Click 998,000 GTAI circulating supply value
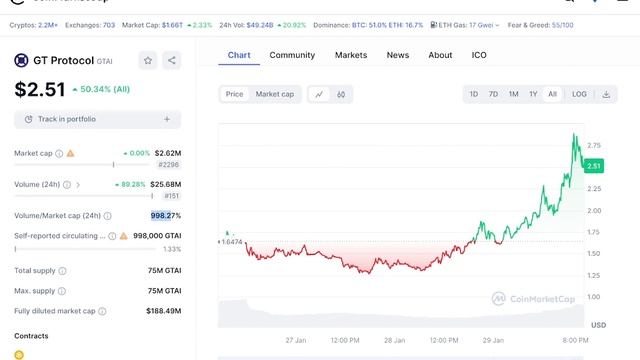640x360 pixels. pos(157,236)
